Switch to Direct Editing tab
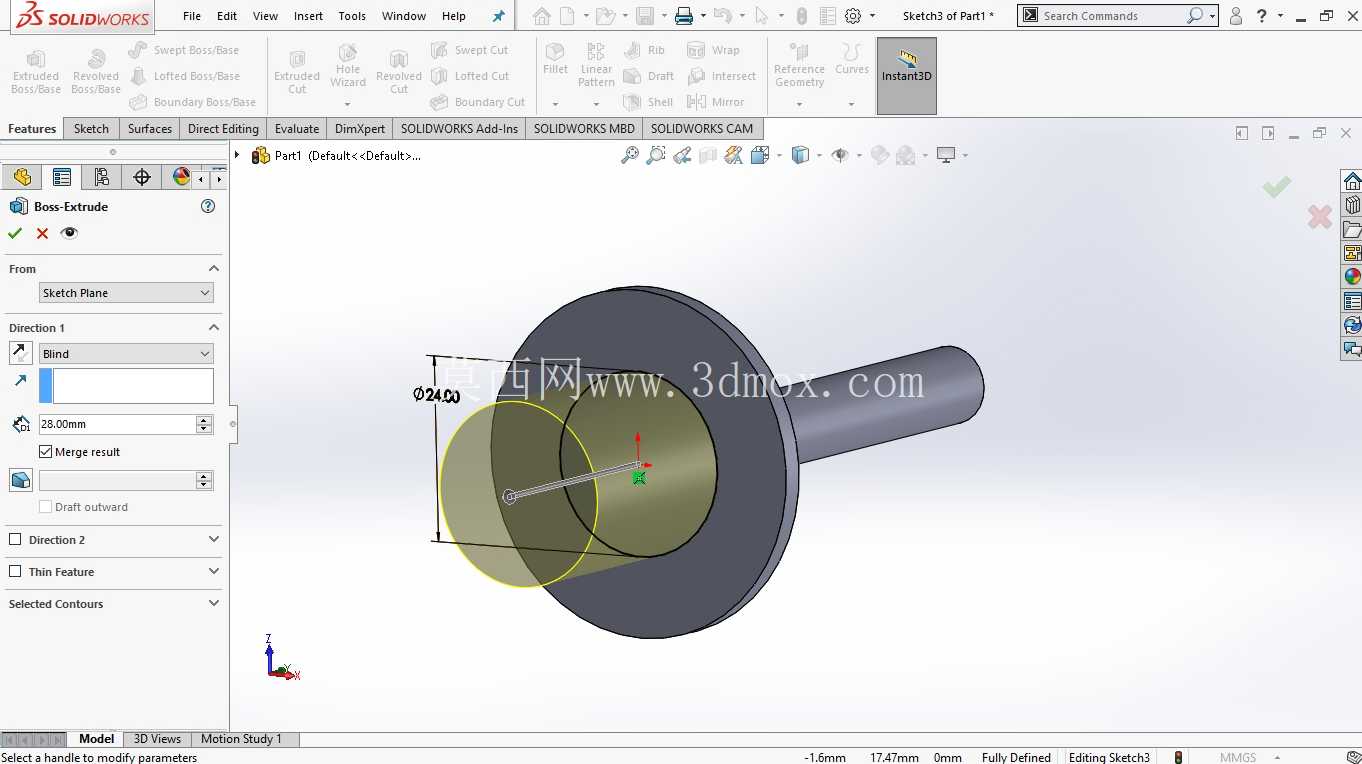 click(x=223, y=129)
